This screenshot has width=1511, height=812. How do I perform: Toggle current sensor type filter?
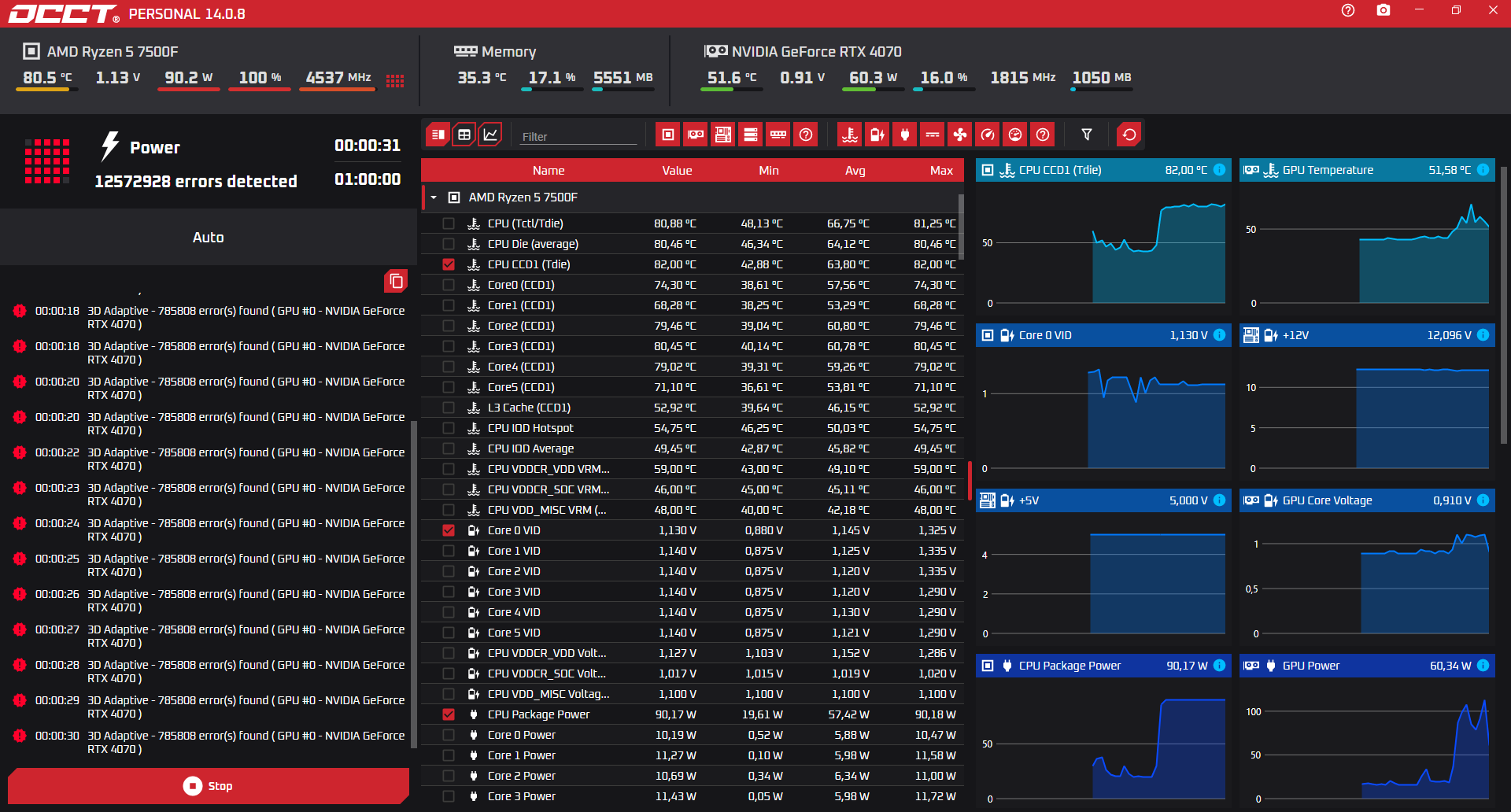tap(933, 135)
